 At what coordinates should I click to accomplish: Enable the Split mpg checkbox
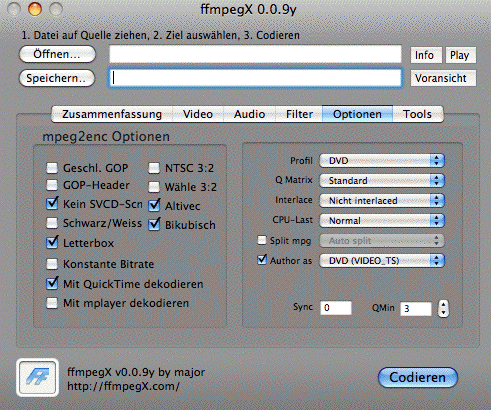(x=262, y=240)
